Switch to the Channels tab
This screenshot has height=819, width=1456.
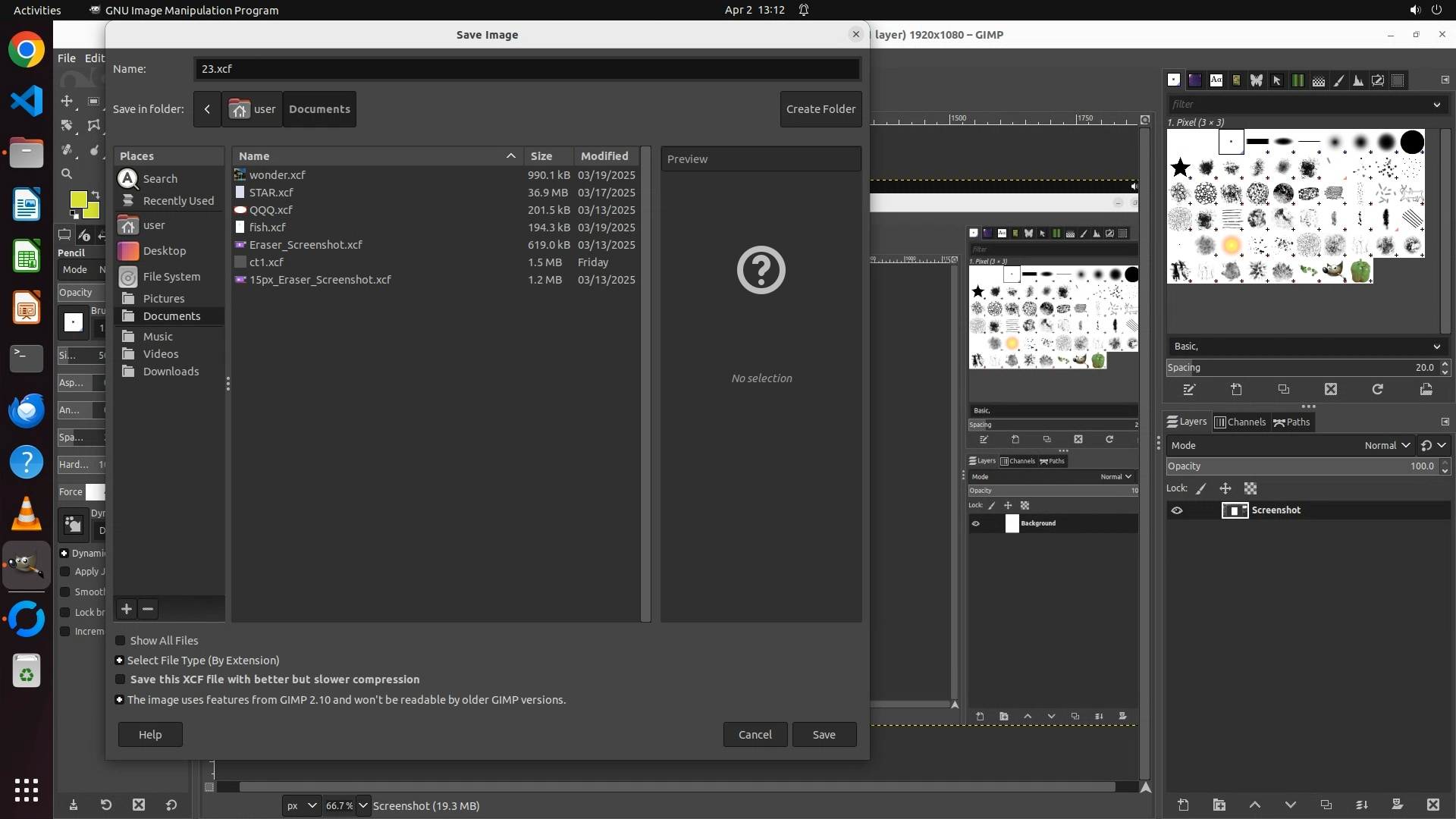(1240, 422)
